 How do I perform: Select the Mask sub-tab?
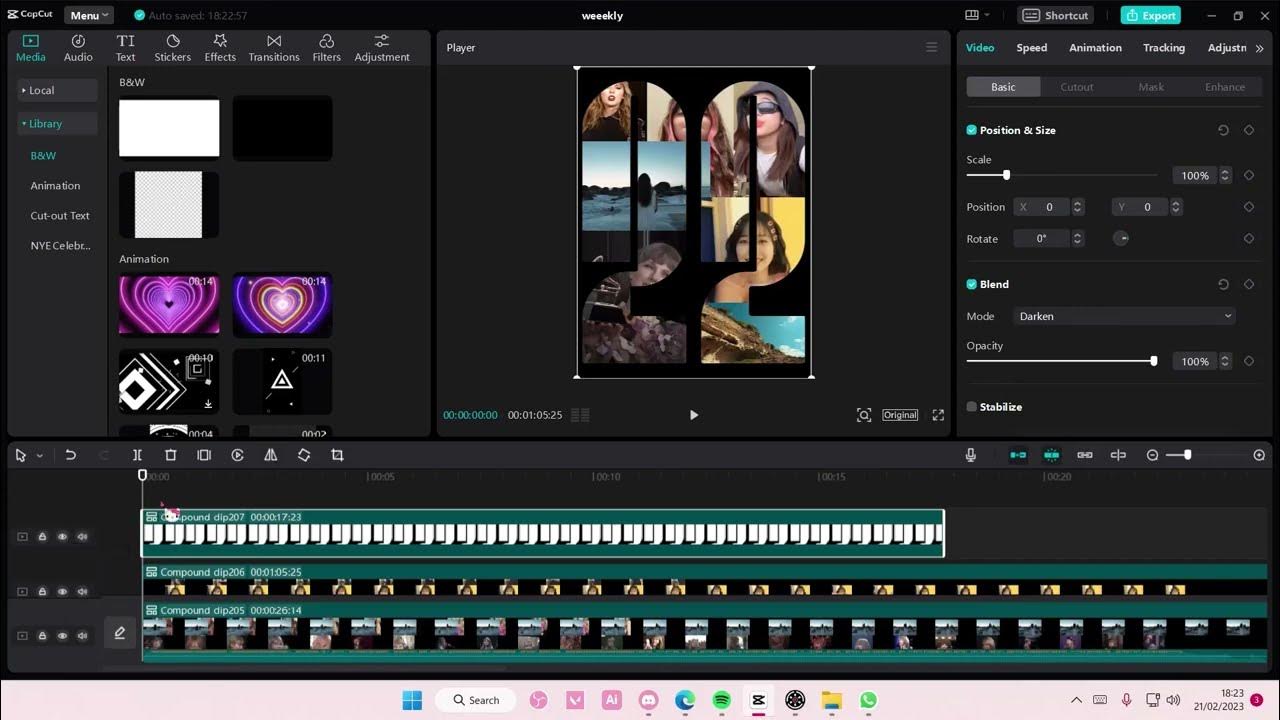tap(1151, 87)
